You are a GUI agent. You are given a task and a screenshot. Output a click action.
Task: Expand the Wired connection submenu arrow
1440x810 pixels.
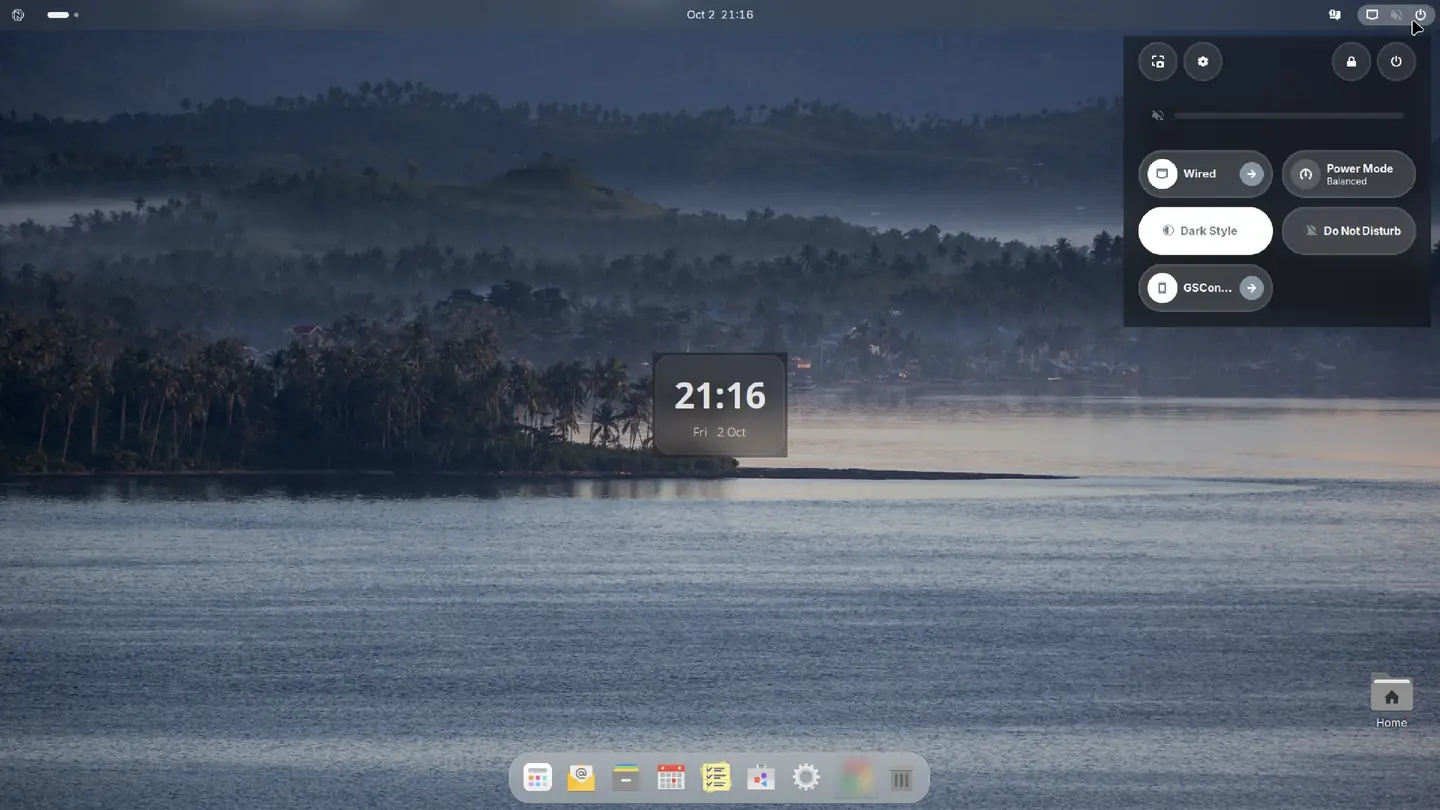[1252, 174]
